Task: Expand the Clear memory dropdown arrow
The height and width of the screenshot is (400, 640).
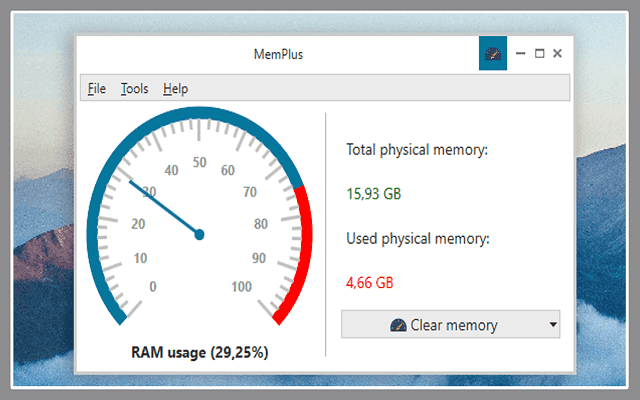Action: pyautogui.click(x=553, y=325)
